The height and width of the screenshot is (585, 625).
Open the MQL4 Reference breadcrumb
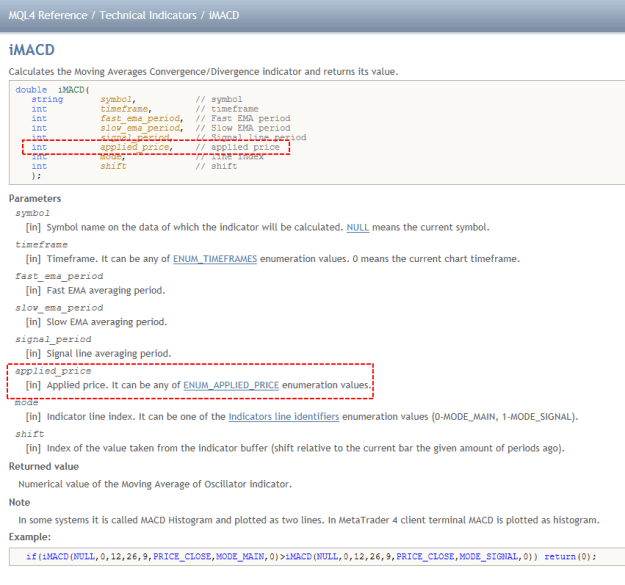pos(48,16)
